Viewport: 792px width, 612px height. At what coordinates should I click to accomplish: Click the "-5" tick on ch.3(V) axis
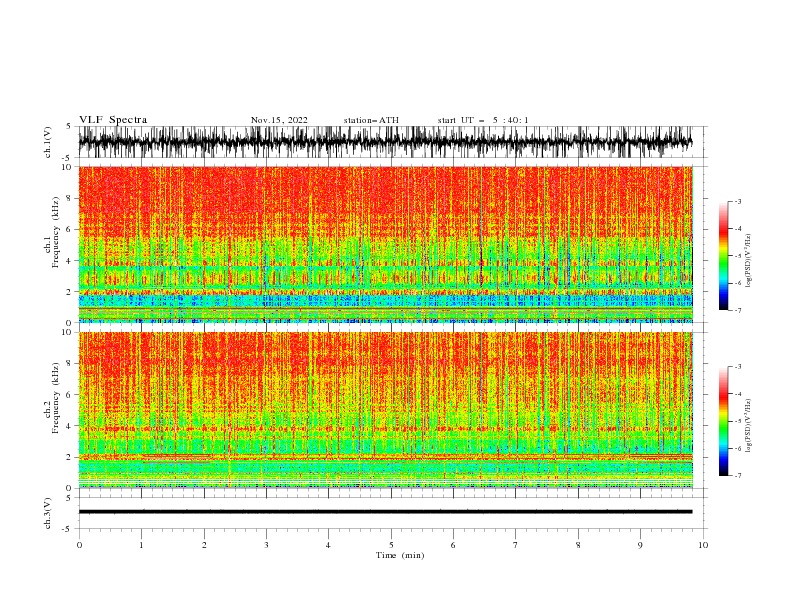click(x=68, y=529)
